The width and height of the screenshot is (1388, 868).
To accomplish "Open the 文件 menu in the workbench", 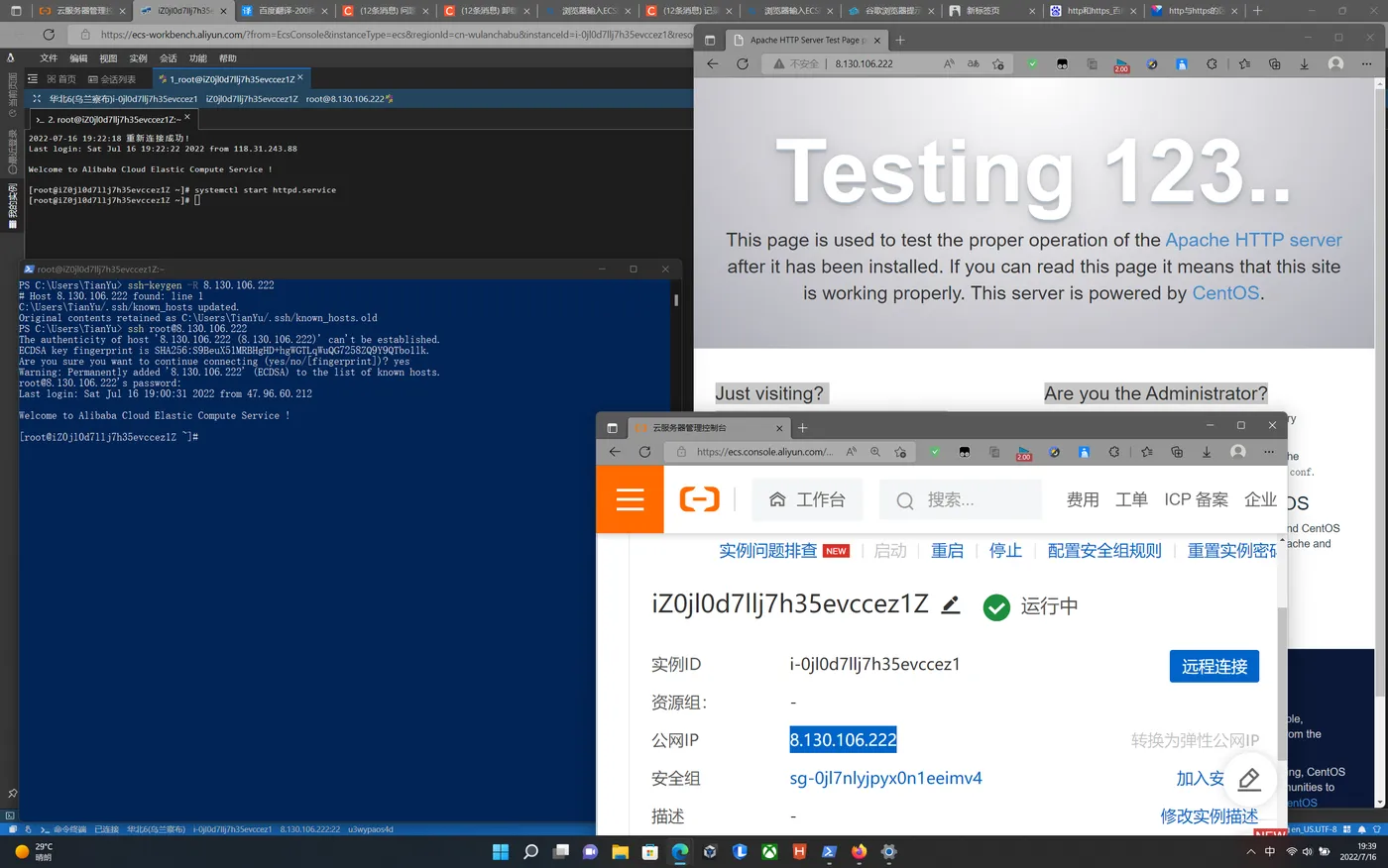I will point(49,58).
